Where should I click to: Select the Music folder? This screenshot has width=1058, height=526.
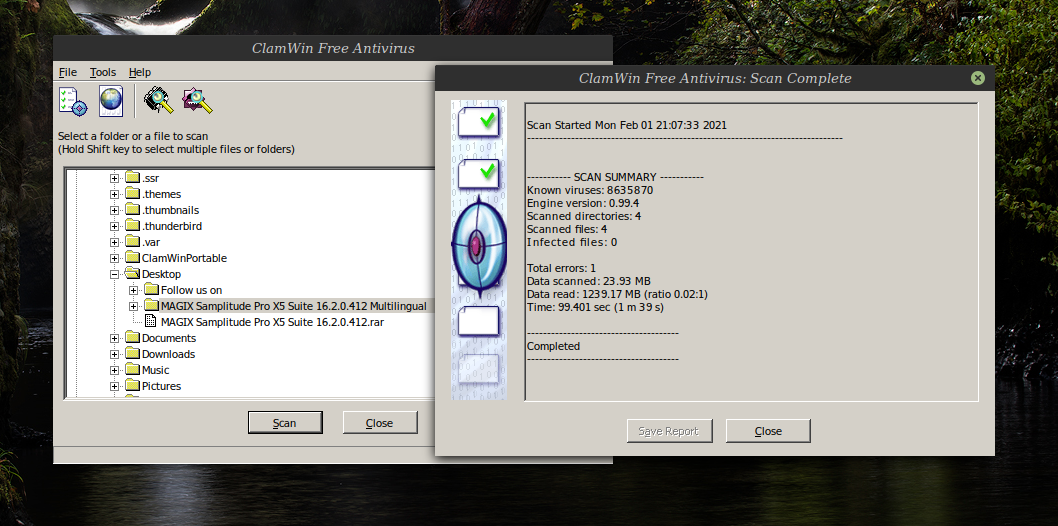155,370
